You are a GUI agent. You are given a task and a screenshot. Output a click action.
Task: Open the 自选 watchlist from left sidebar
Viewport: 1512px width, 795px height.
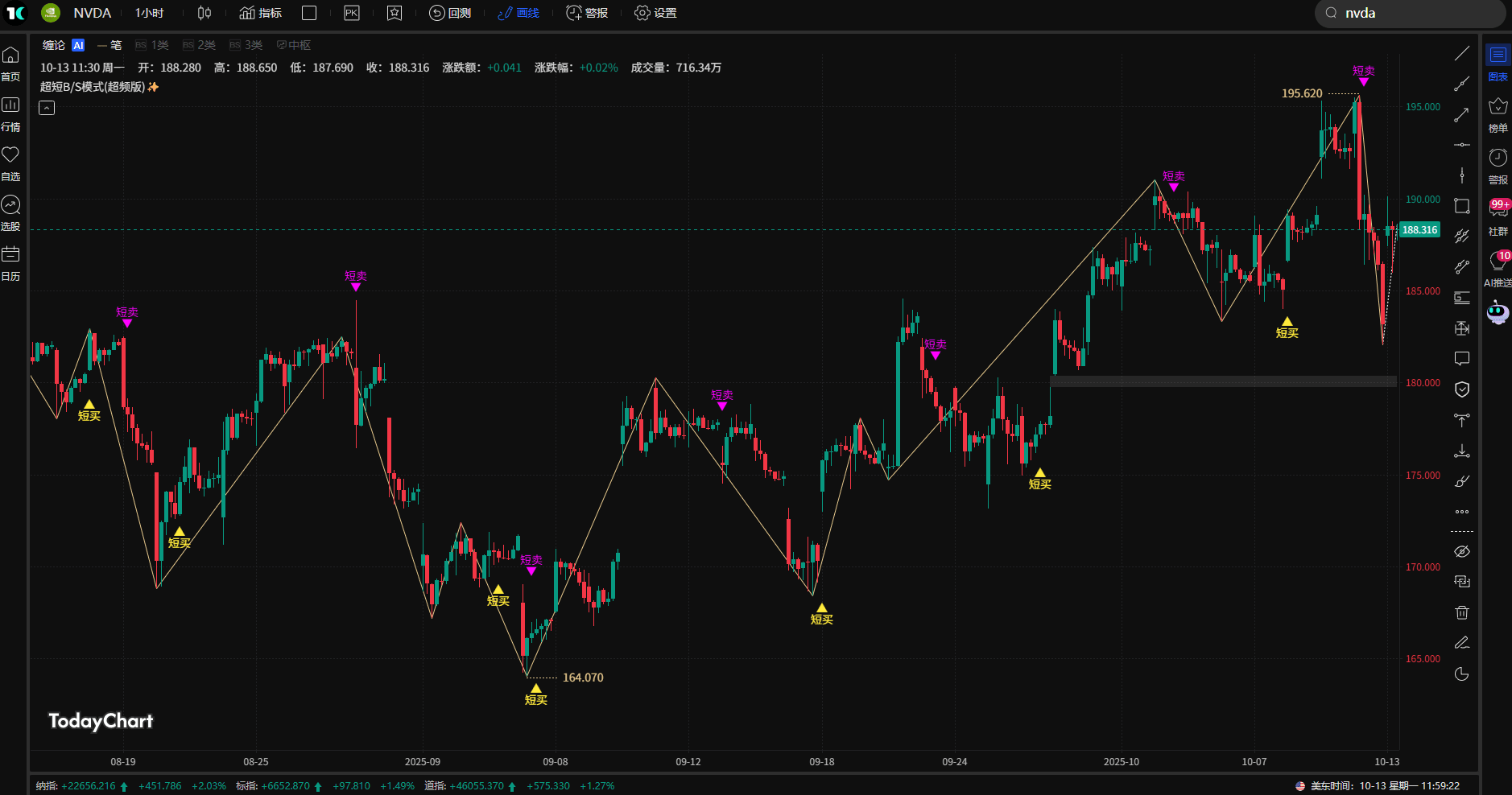coord(11,163)
